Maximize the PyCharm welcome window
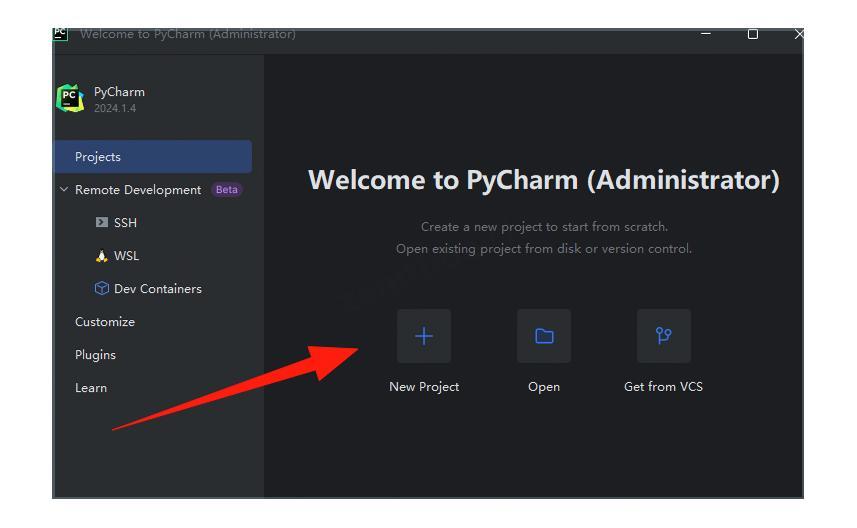Screen dimensions: 857x528 (x=753, y=34)
